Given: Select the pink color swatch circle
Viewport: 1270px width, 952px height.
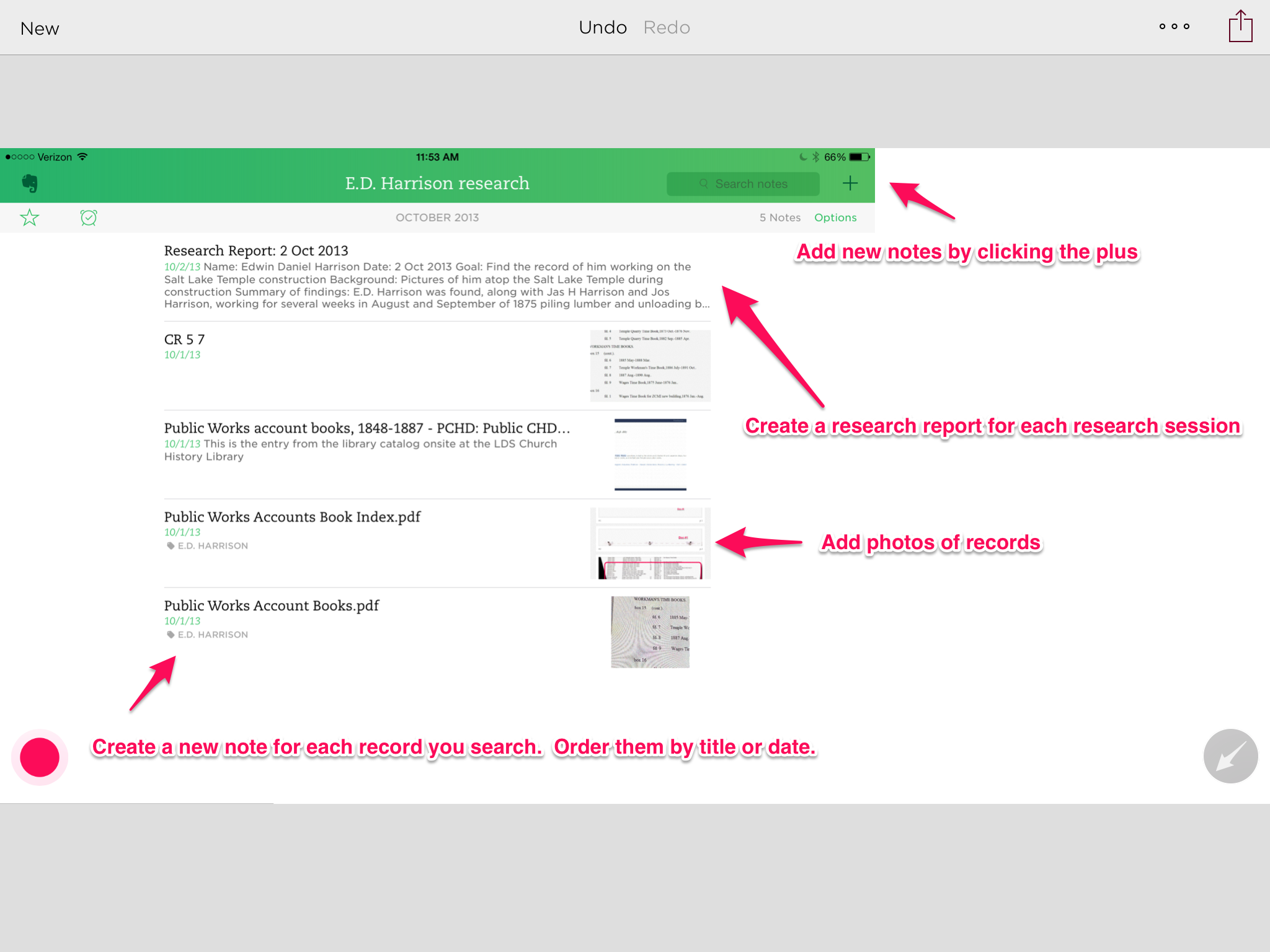Looking at the screenshot, I should [40, 757].
